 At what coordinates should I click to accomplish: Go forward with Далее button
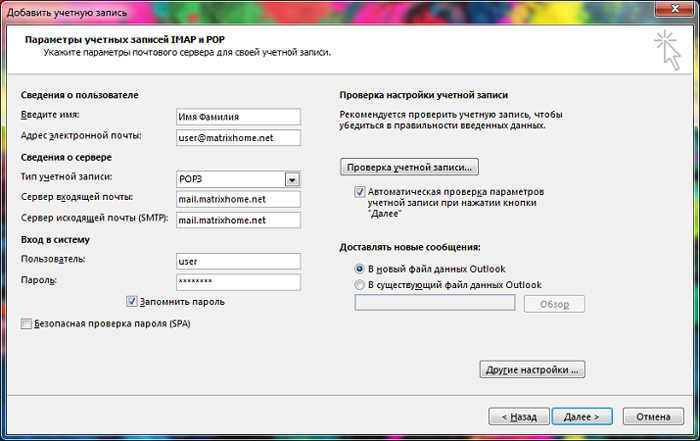pos(582,416)
